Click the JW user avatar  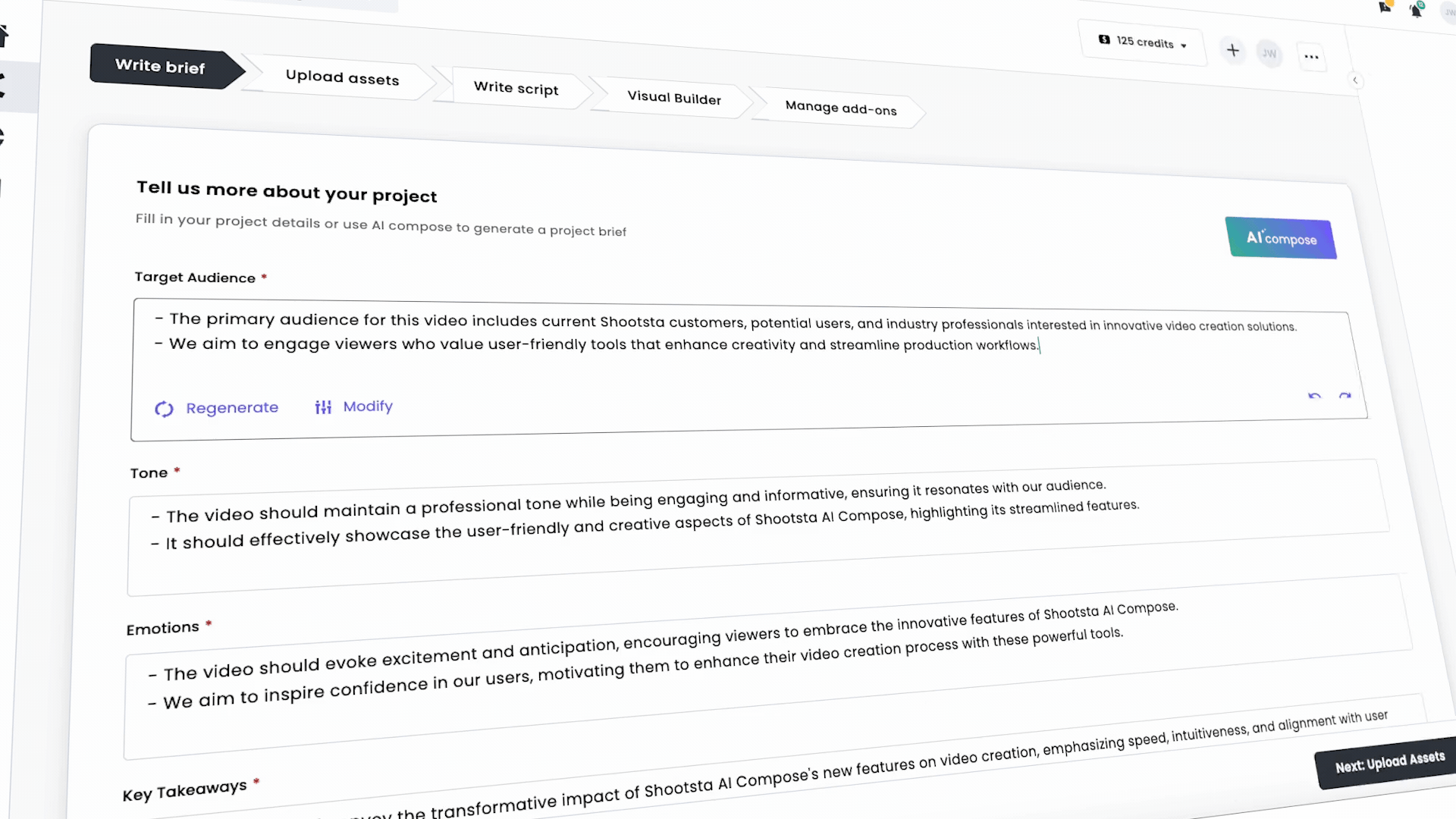[x=1269, y=53]
